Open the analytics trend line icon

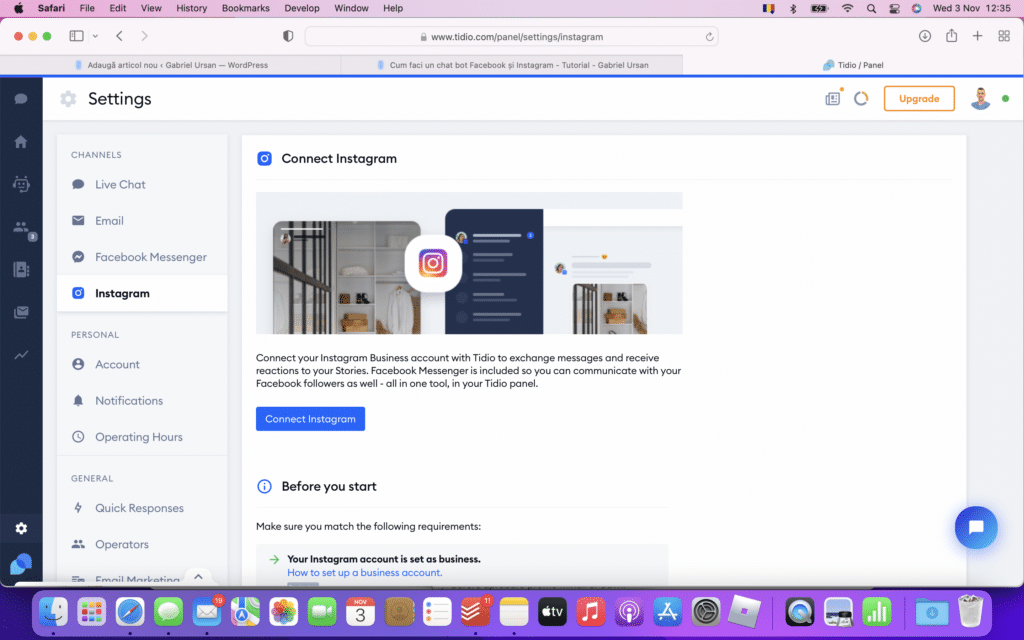[21, 355]
